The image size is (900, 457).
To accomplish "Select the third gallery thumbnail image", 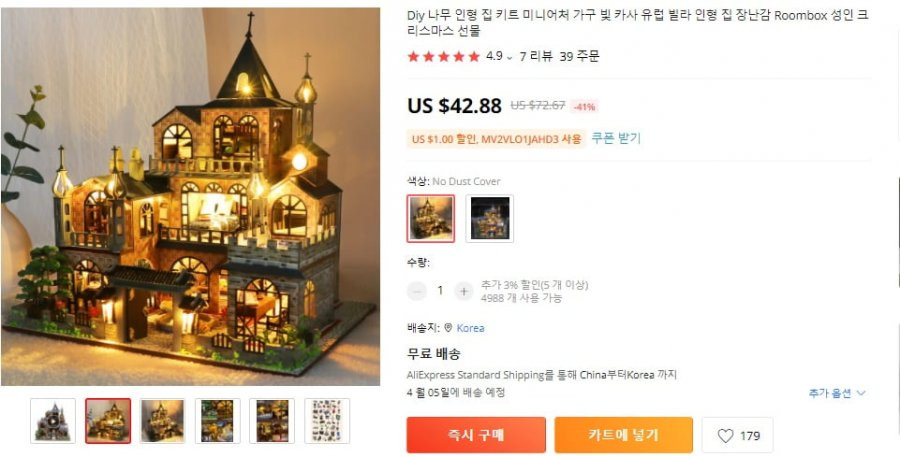I will pos(162,421).
